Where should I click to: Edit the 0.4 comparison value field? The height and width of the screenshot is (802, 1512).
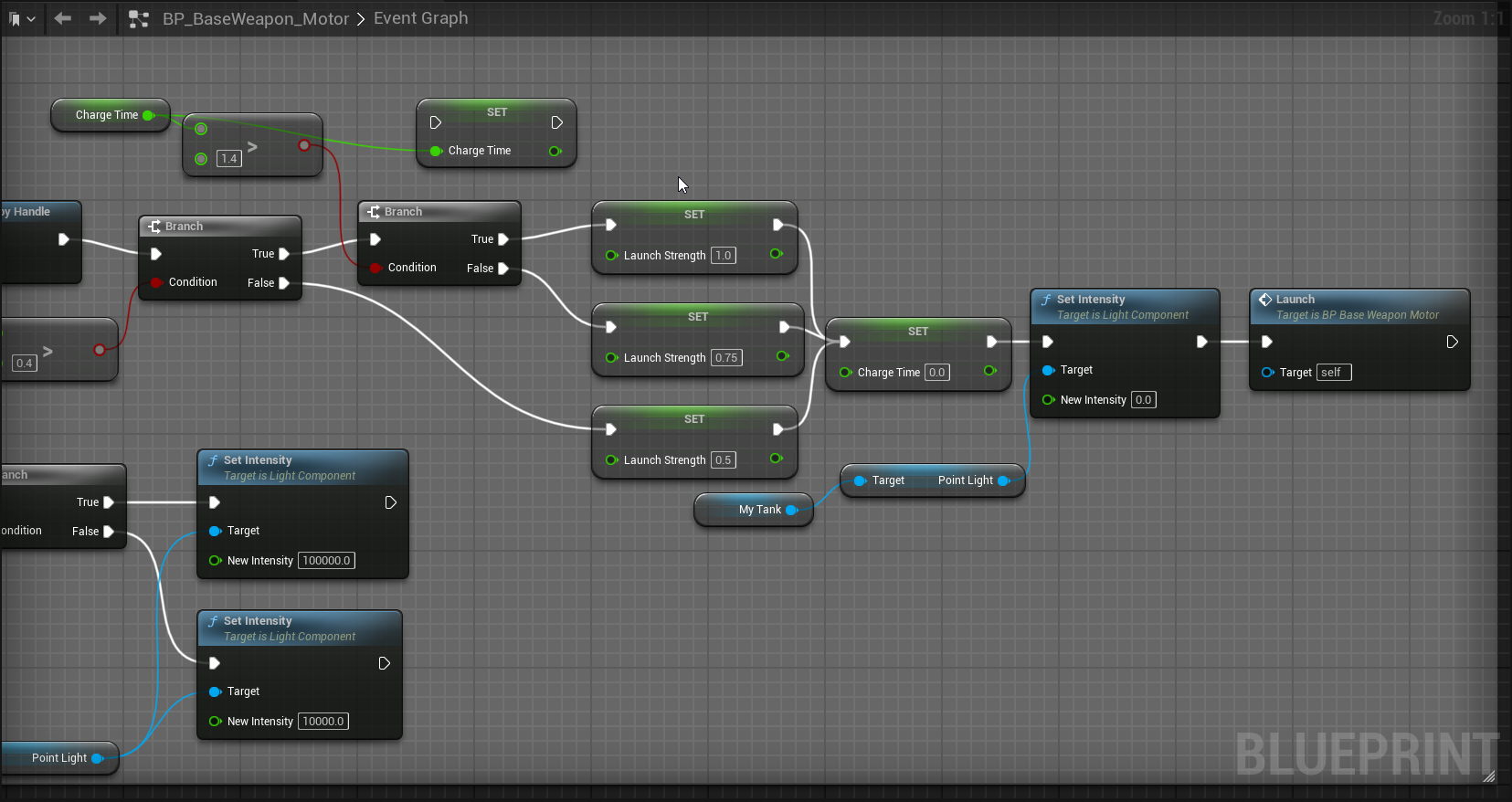click(x=25, y=364)
